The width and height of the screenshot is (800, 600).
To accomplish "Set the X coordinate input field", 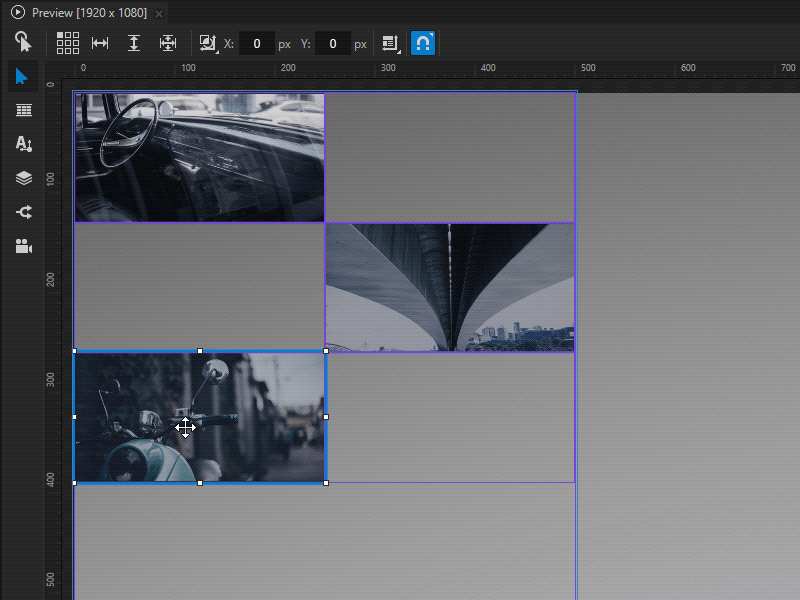I will [x=256, y=43].
